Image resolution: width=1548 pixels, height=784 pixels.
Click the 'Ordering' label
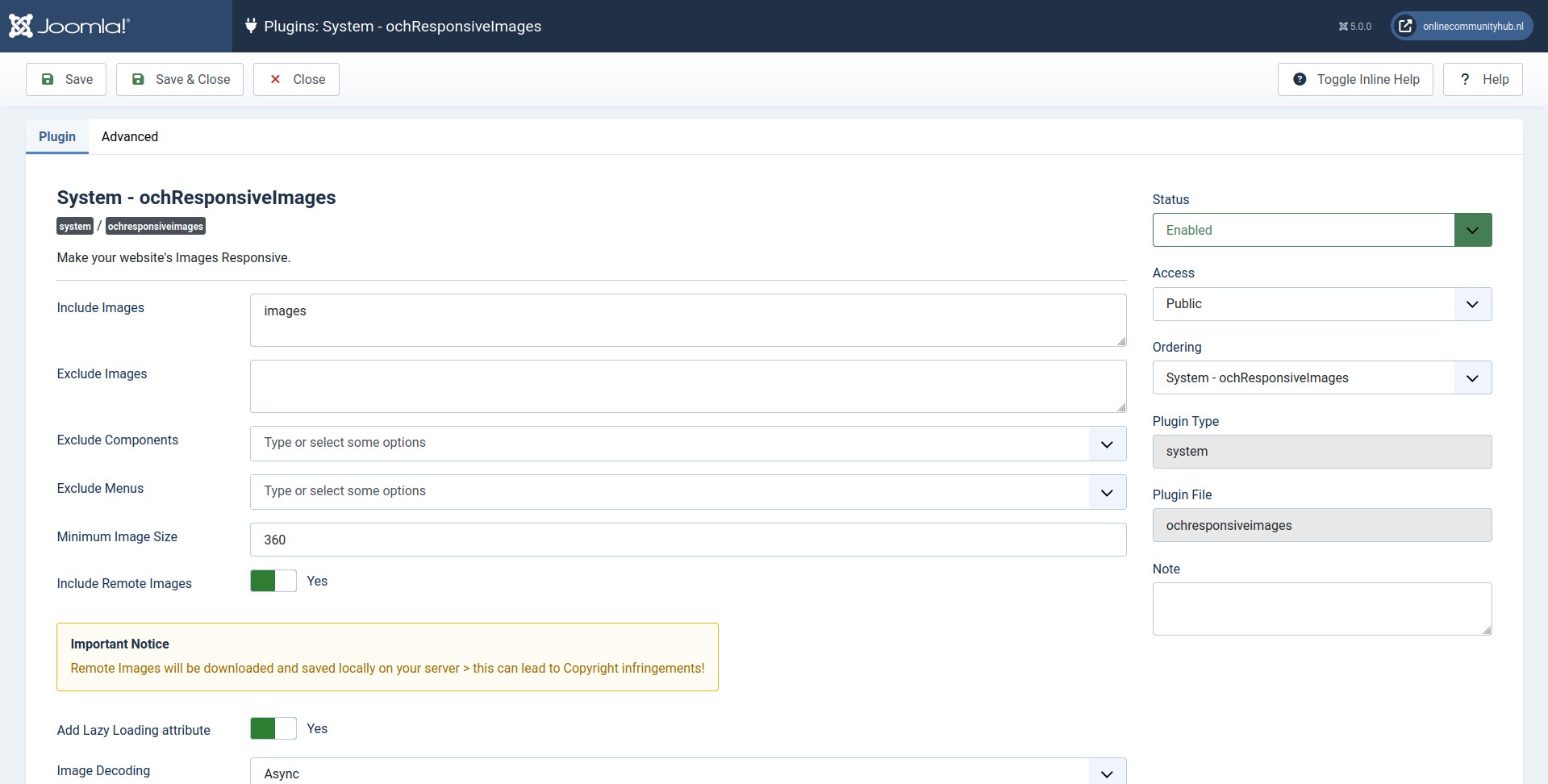point(1177,347)
